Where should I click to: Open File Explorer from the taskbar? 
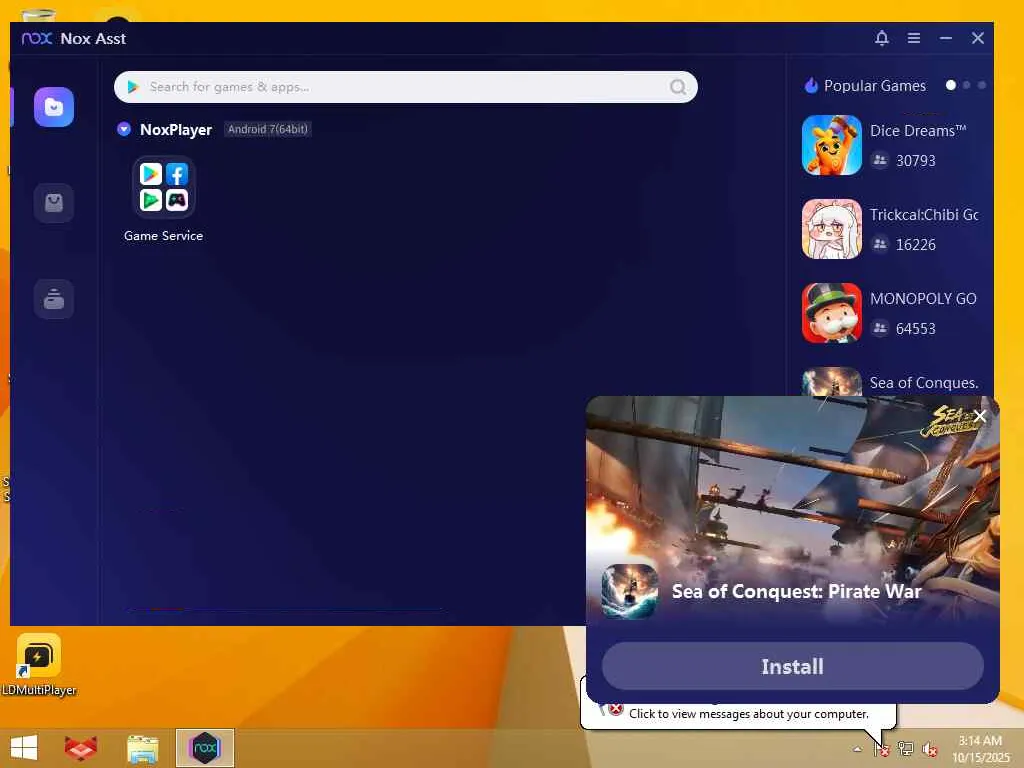[x=142, y=748]
